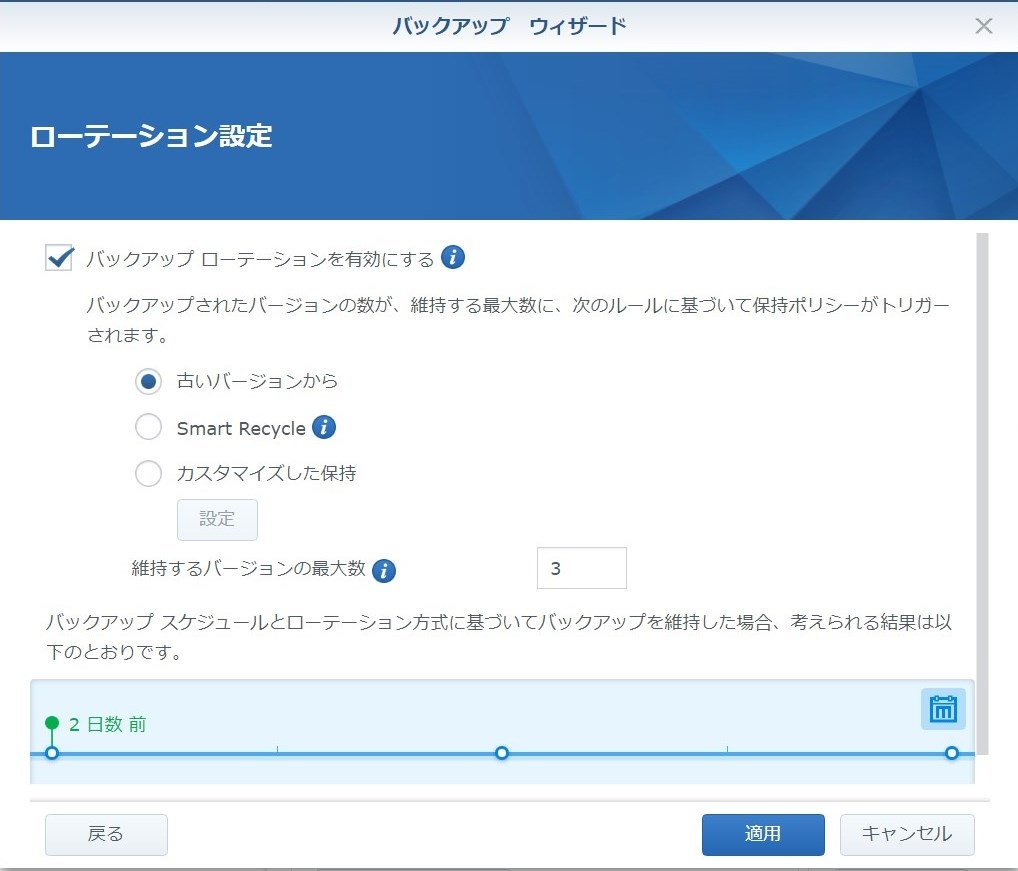The height and width of the screenshot is (871, 1018).
Task: Click info icon beside 維持するバージョンの最大数
Action: pyautogui.click(x=383, y=571)
